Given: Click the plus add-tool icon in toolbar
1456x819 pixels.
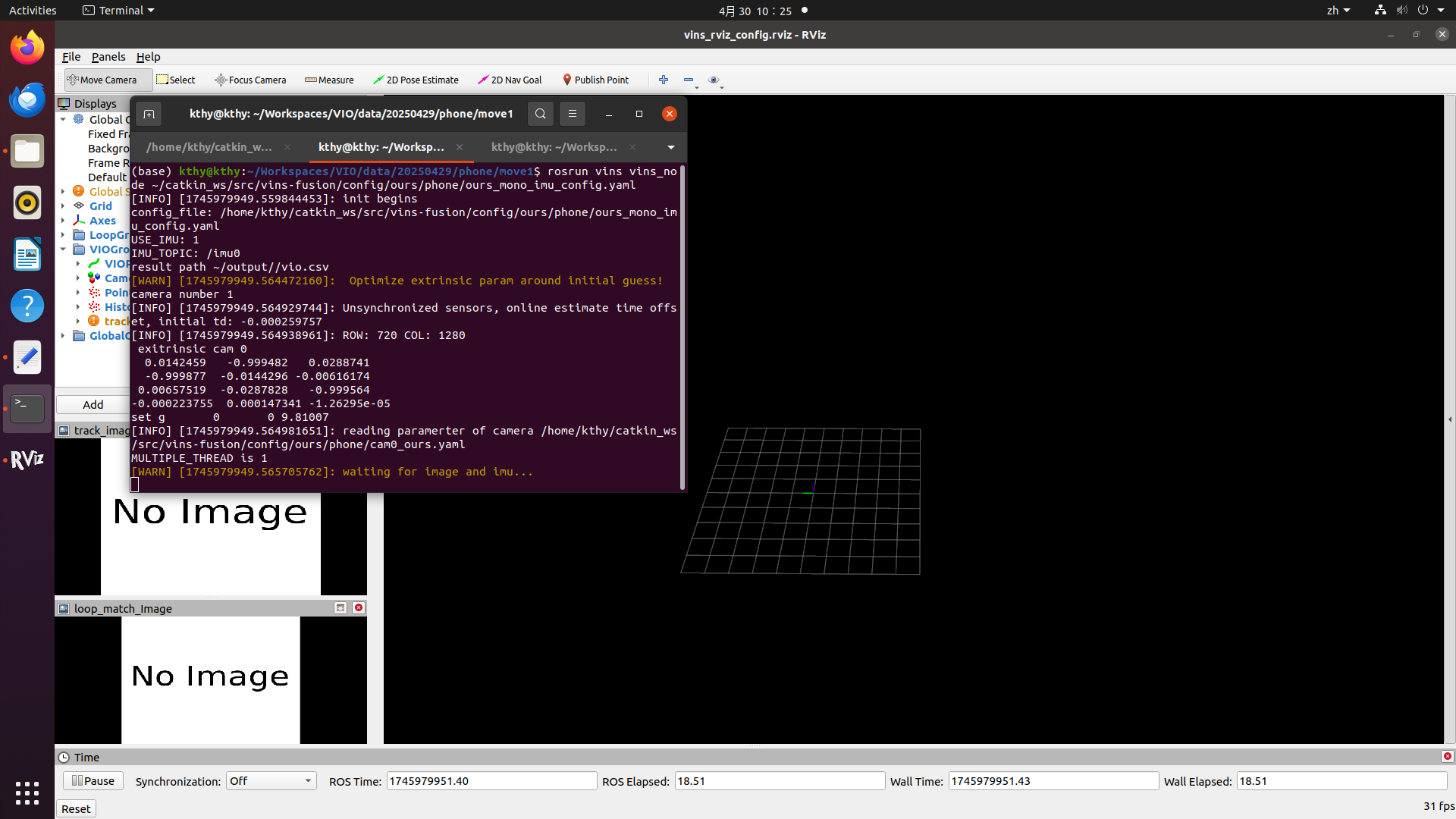Looking at the screenshot, I should pyautogui.click(x=664, y=80).
